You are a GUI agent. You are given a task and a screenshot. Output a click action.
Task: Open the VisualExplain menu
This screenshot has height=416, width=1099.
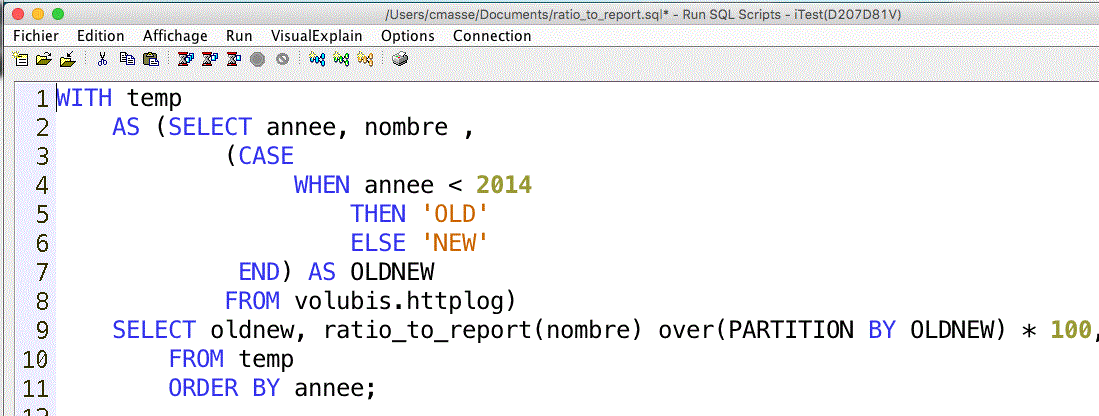pyautogui.click(x=317, y=36)
